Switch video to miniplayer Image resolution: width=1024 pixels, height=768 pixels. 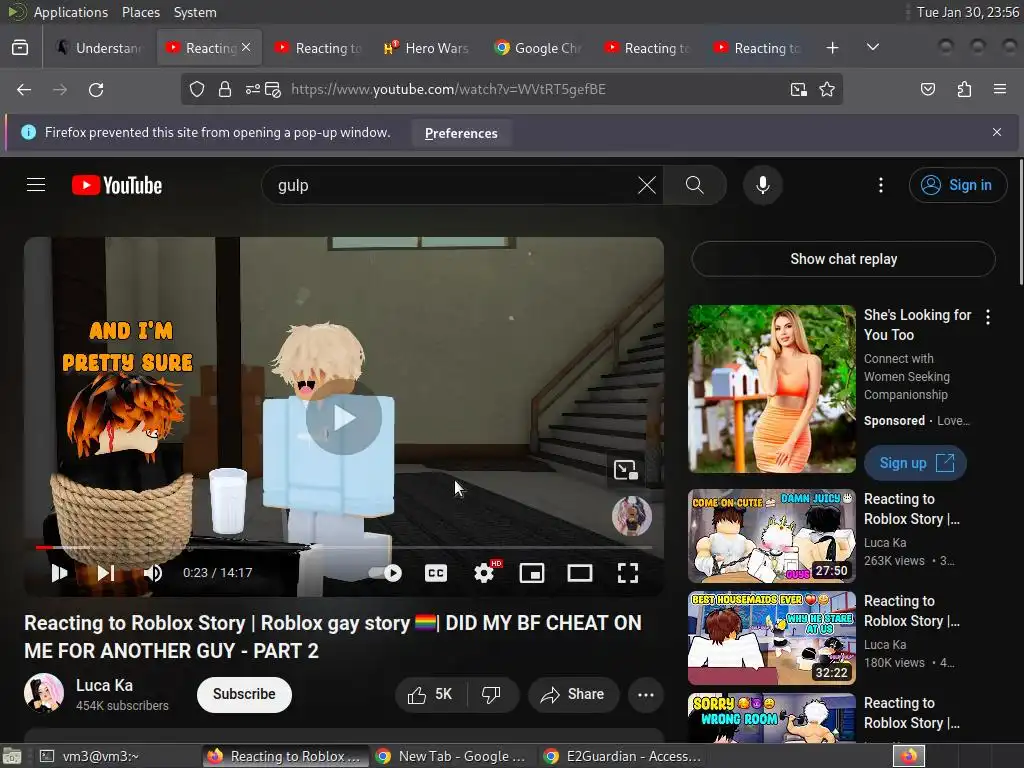tap(532, 573)
